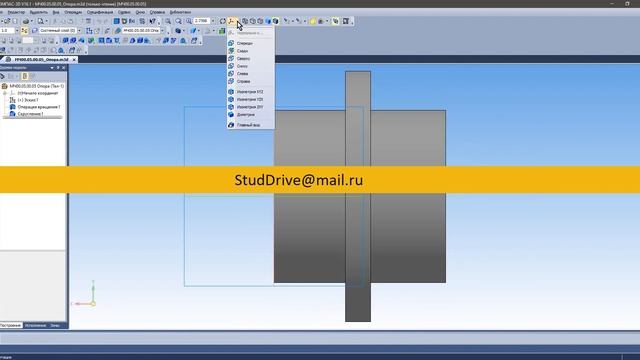Click the rotate view icon
Image resolution: width=640 pixels, height=360 pixels.
pos(222,21)
